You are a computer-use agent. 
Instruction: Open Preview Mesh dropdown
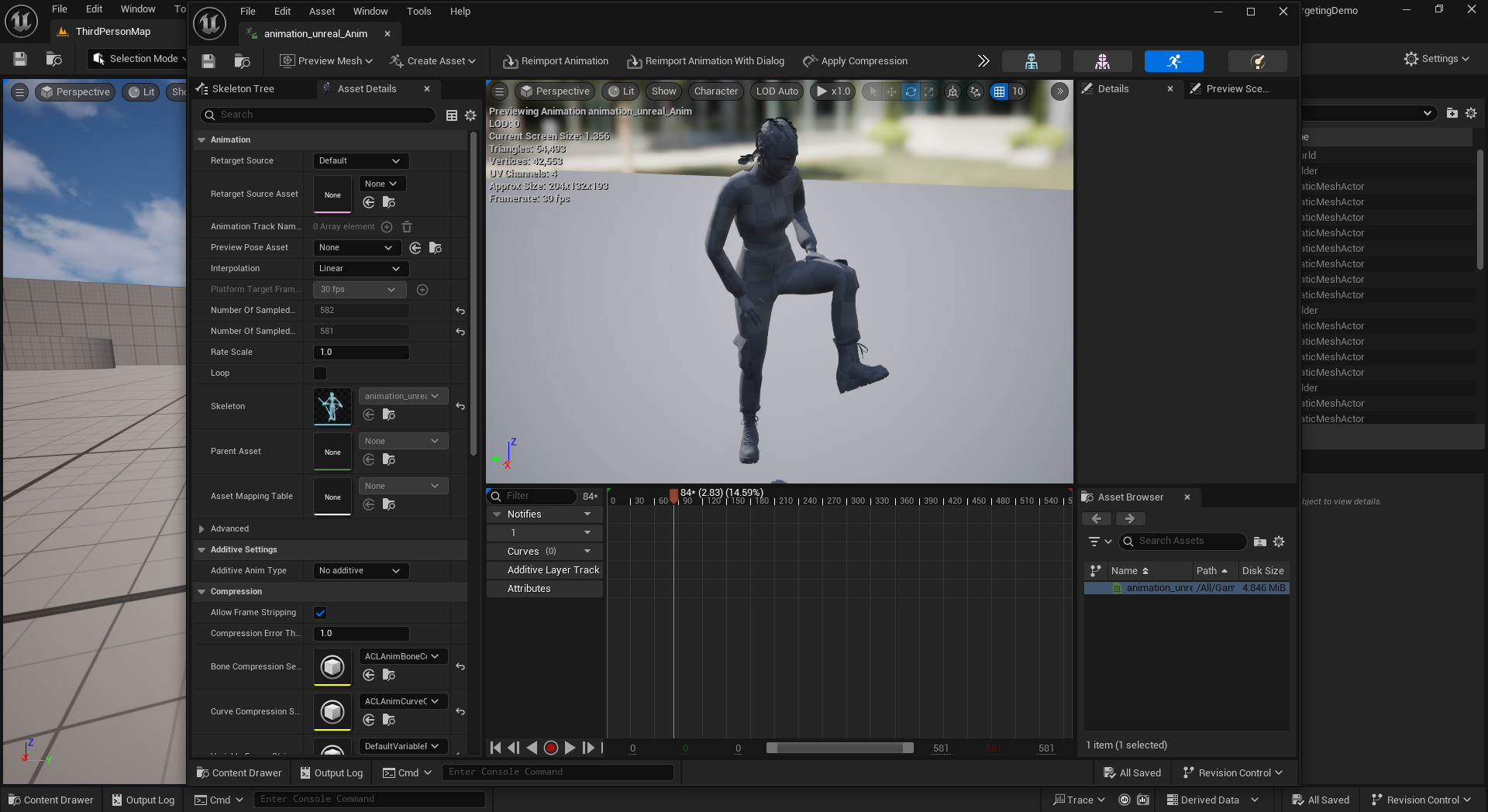pyautogui.click(x=326, y=61)
